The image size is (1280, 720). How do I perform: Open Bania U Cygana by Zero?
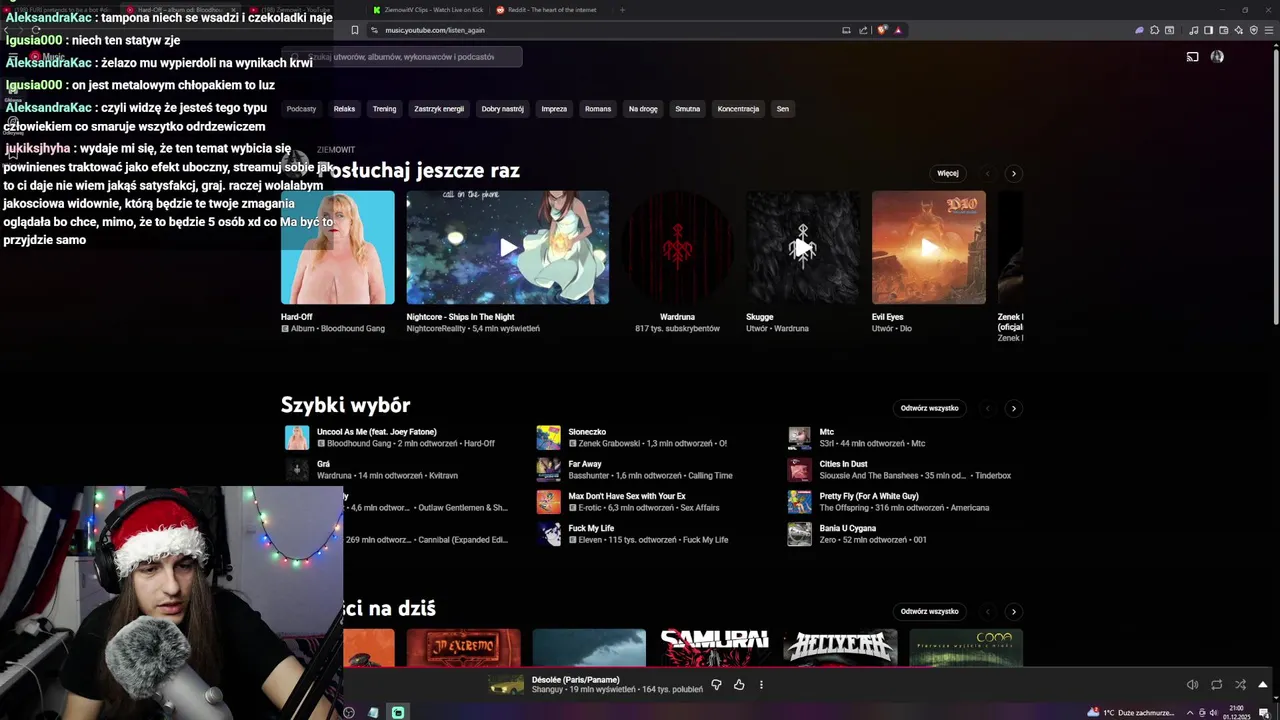[x=905, y=533]
